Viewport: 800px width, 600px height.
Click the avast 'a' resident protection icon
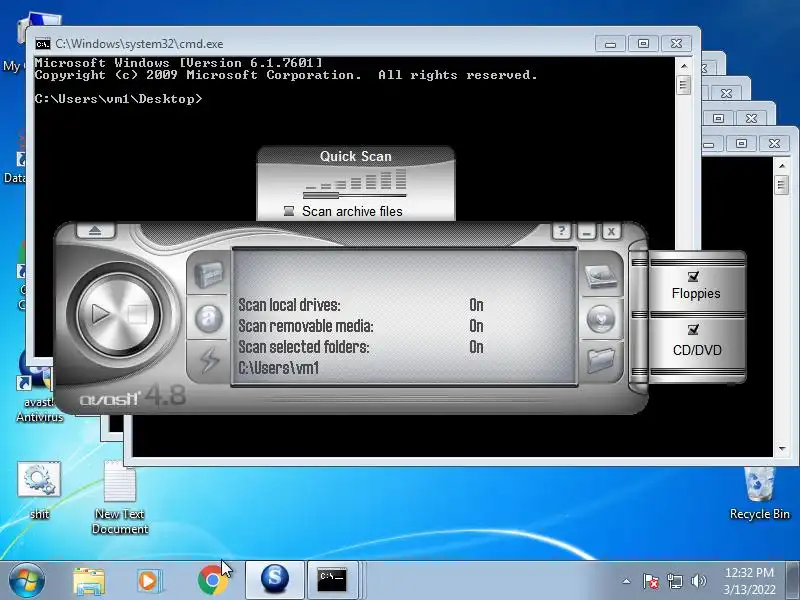tap(208, 318)
